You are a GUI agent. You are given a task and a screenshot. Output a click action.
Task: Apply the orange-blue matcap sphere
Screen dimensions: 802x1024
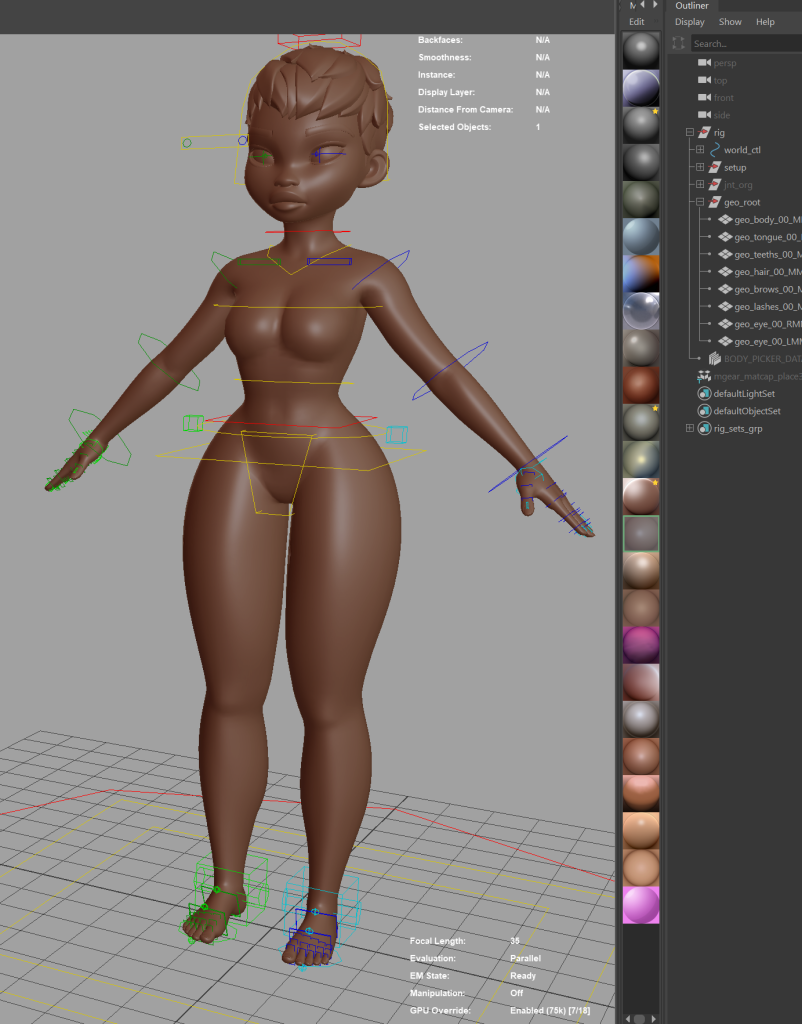coord(641,273)
